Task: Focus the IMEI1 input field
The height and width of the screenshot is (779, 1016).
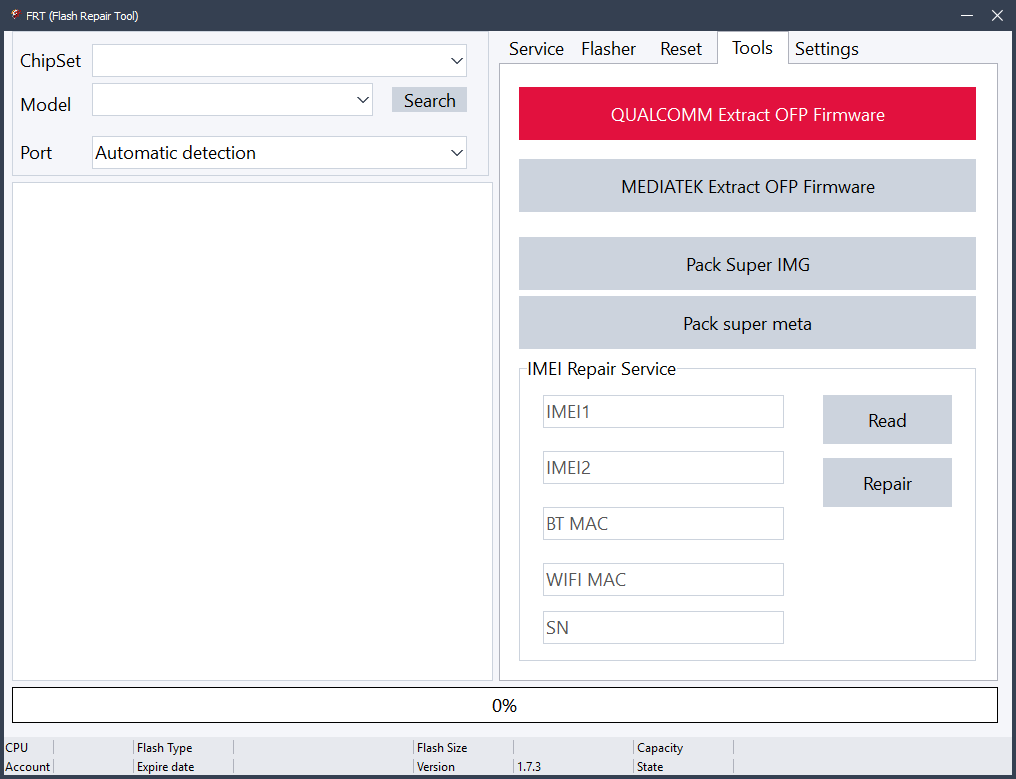Action: (663, 411)
